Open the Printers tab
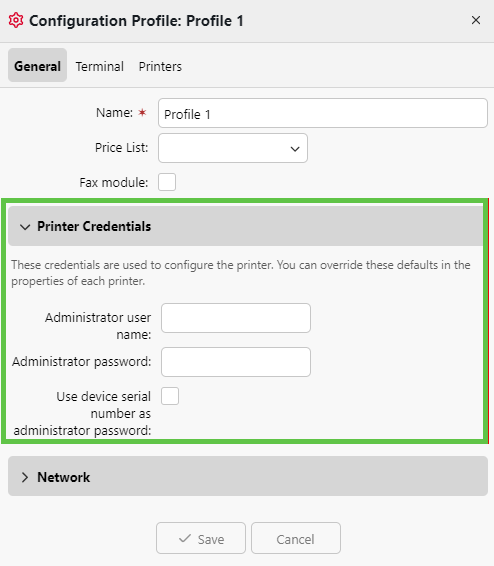 tap(160, 66)
